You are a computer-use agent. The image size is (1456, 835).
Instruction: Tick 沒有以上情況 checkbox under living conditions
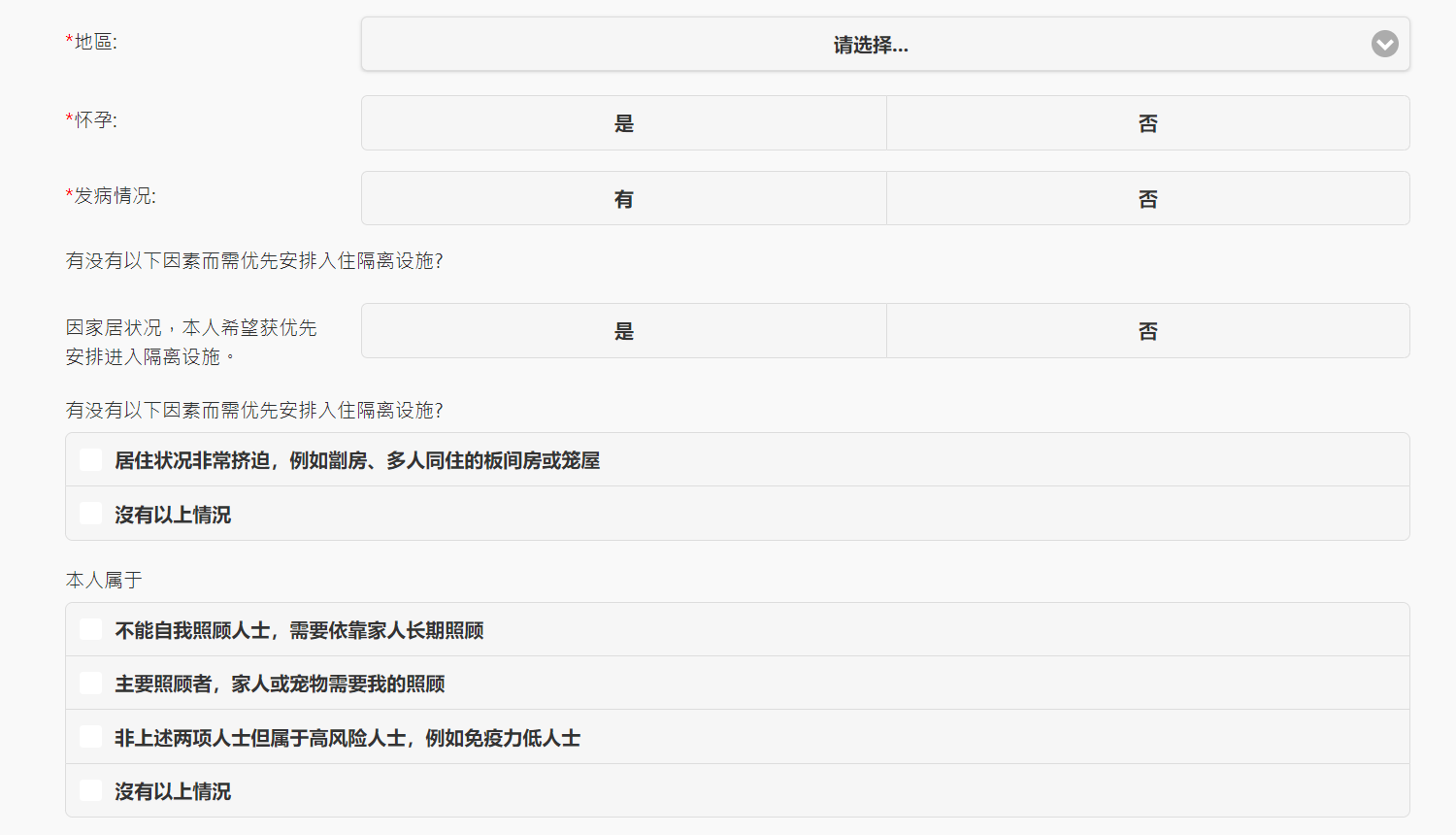click(91, 514)
